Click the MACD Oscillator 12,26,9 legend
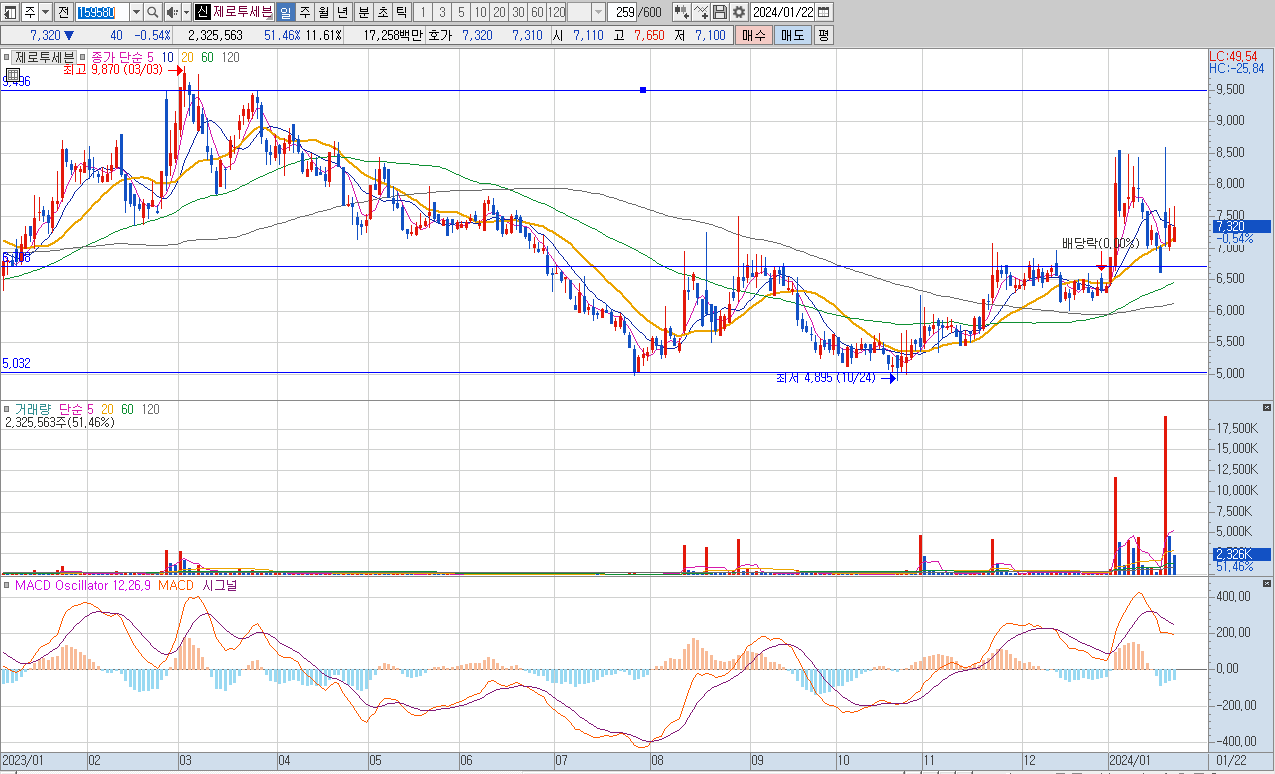 click(82, 585)
